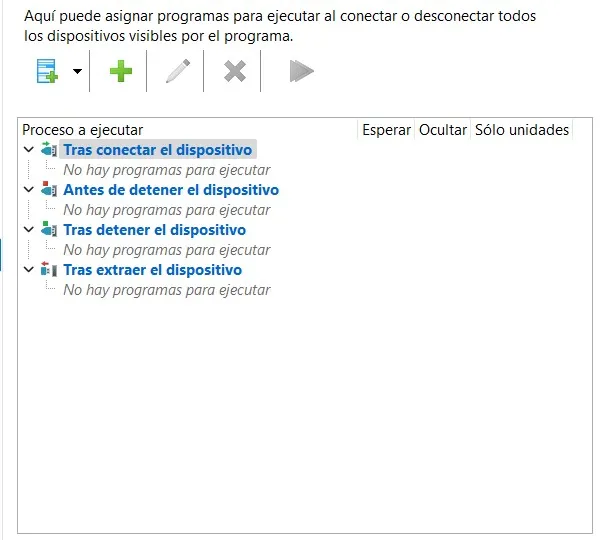Click the gray X delete icon
The image size is (600, 540).
[235, 71]
